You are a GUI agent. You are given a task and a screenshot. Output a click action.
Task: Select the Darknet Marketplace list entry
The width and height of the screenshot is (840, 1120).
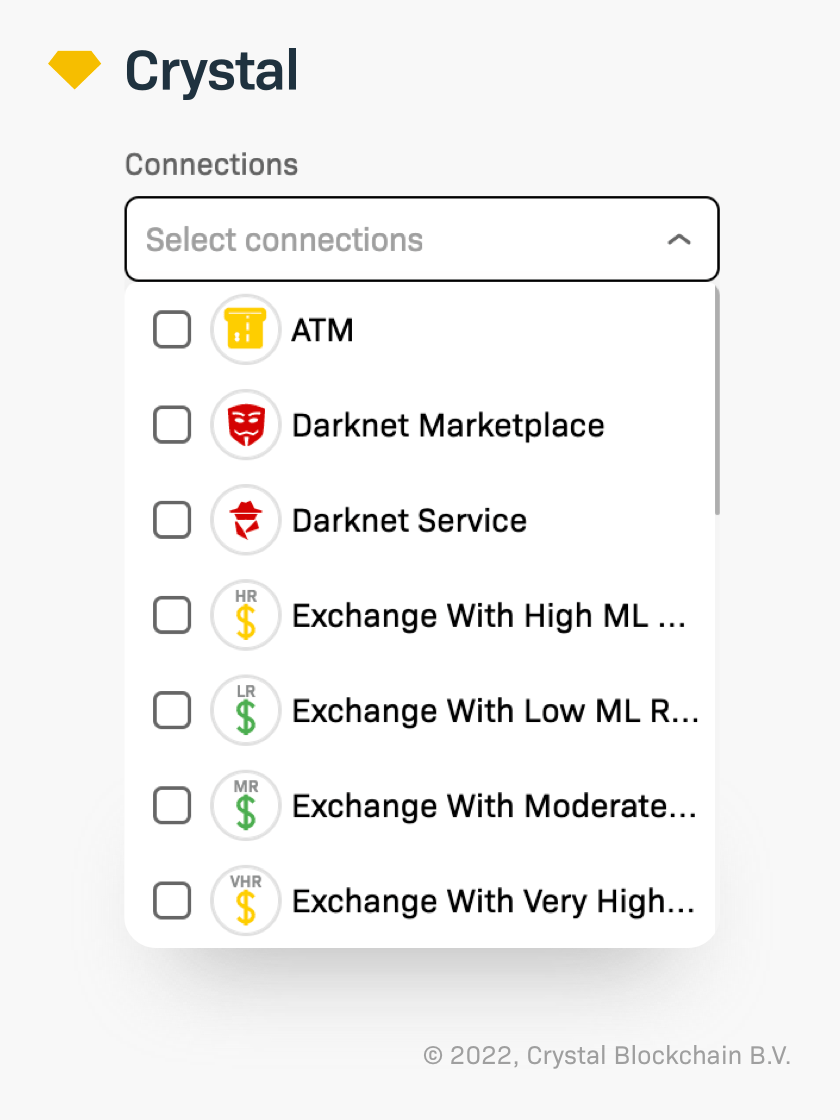click(x=447, y=425)
